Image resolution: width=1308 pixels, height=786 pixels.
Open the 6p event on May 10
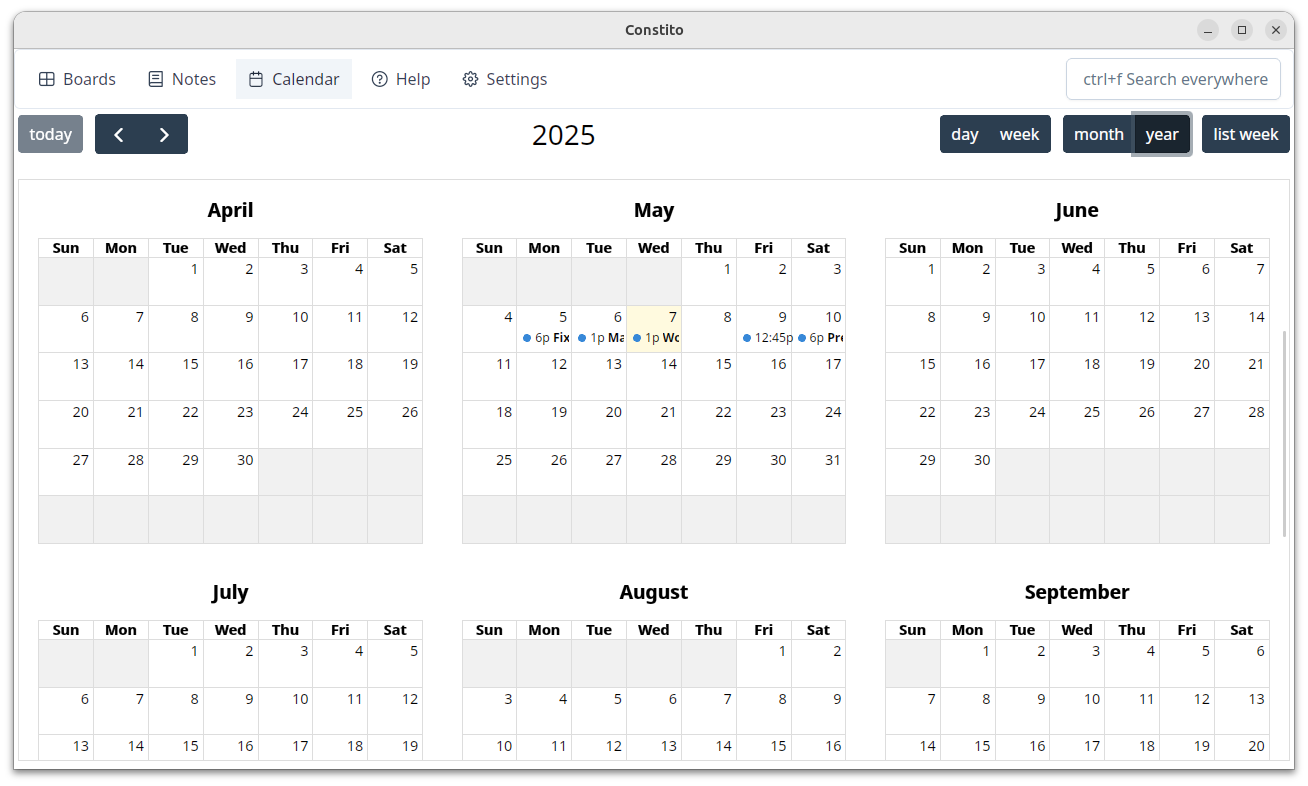click(820, 338)
